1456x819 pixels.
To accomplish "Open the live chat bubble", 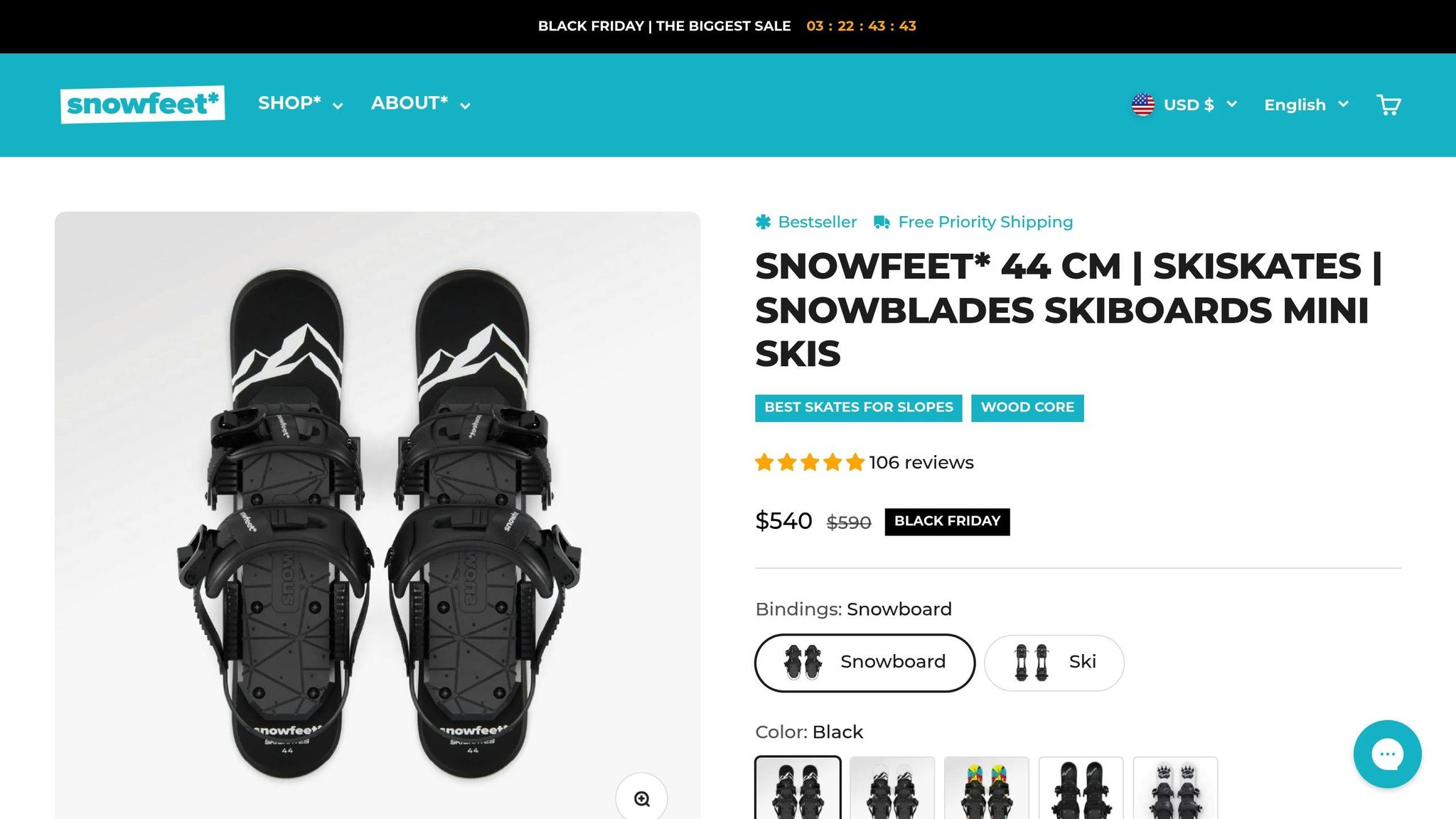I will tap(1387, 754).
